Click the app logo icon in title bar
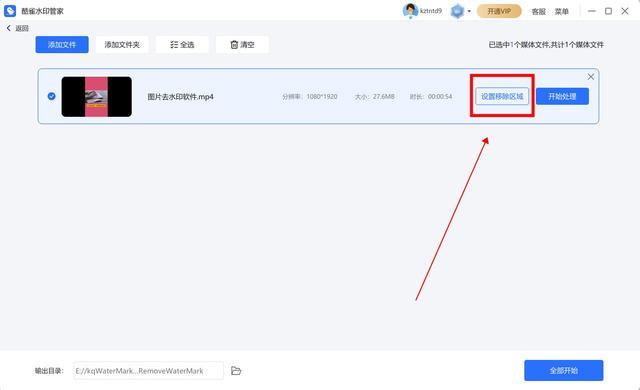This screenshot has width=640, height=390. point(9,11)
